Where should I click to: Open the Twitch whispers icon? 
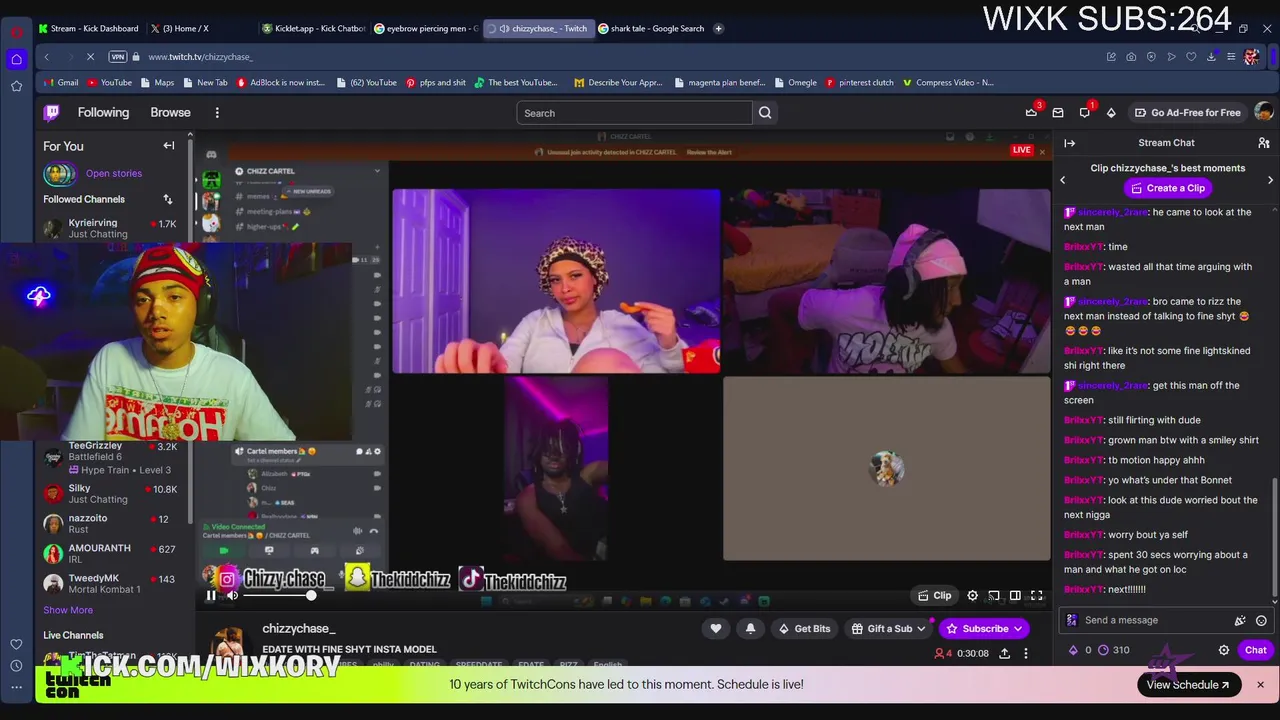pos(1084,113)
